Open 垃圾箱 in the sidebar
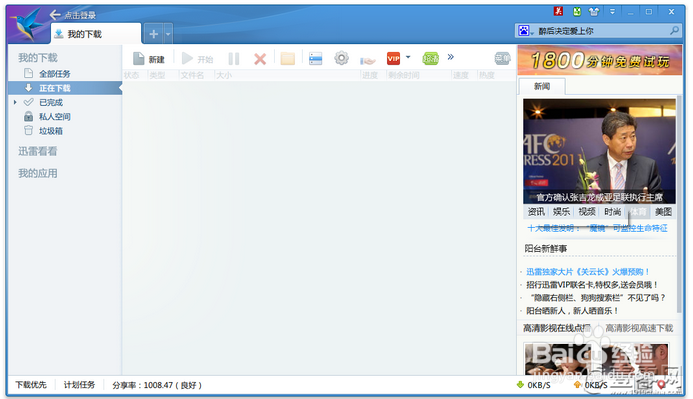The height and width of the screenshot is (399, 693). 50,131
